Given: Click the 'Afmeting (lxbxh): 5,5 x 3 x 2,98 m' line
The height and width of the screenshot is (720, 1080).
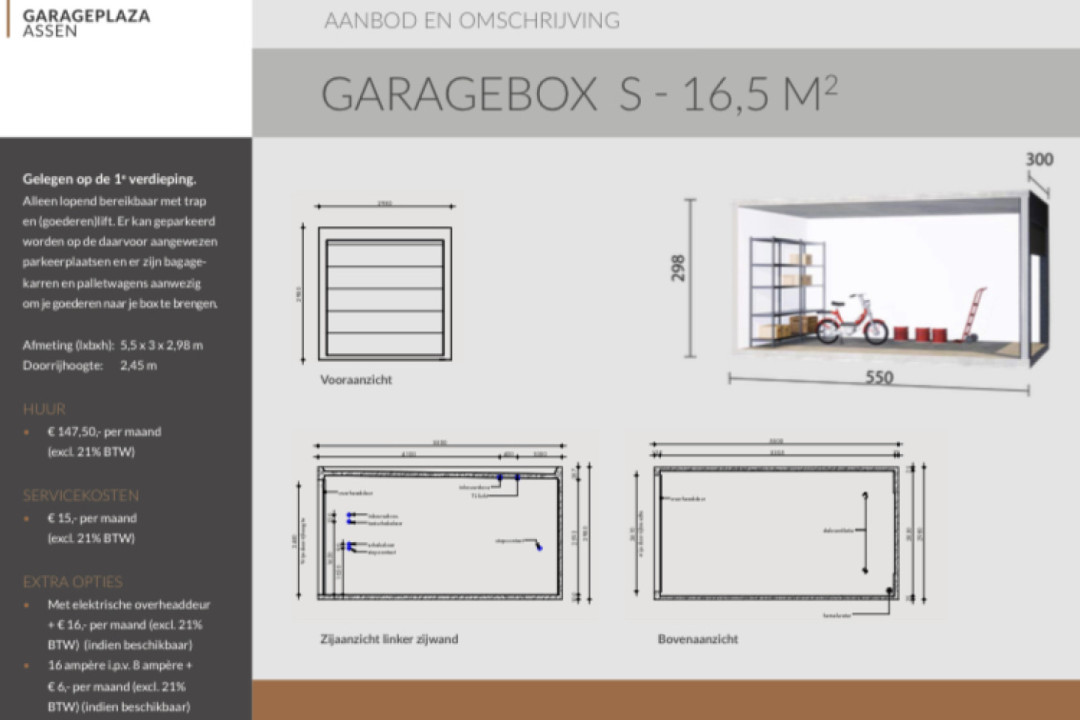Looking at the screenshot, I should click(113, 345).
